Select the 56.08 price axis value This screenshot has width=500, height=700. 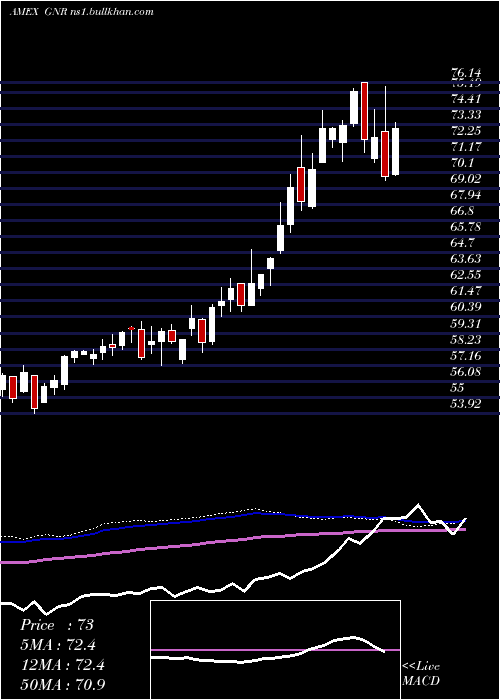click(466, 372)
